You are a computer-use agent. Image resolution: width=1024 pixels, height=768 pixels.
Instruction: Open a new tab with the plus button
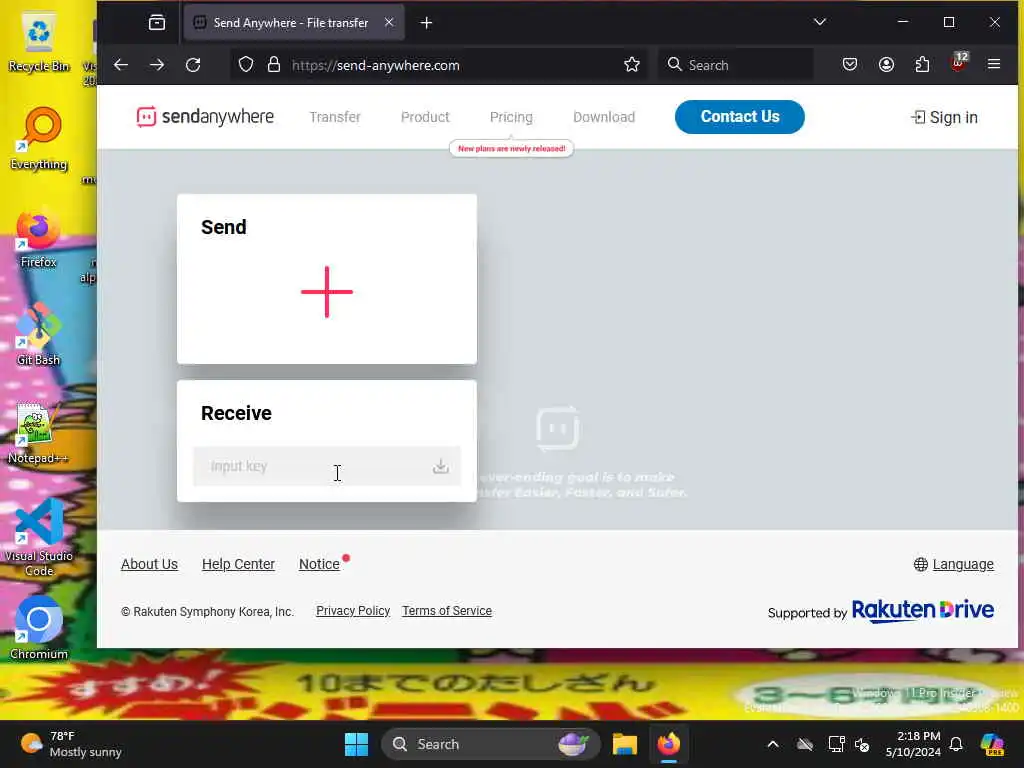(426, 23)
